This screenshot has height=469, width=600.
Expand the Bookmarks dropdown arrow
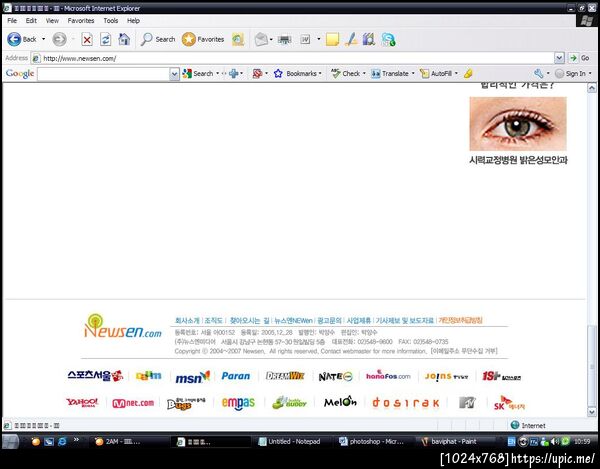coord(320,73)
